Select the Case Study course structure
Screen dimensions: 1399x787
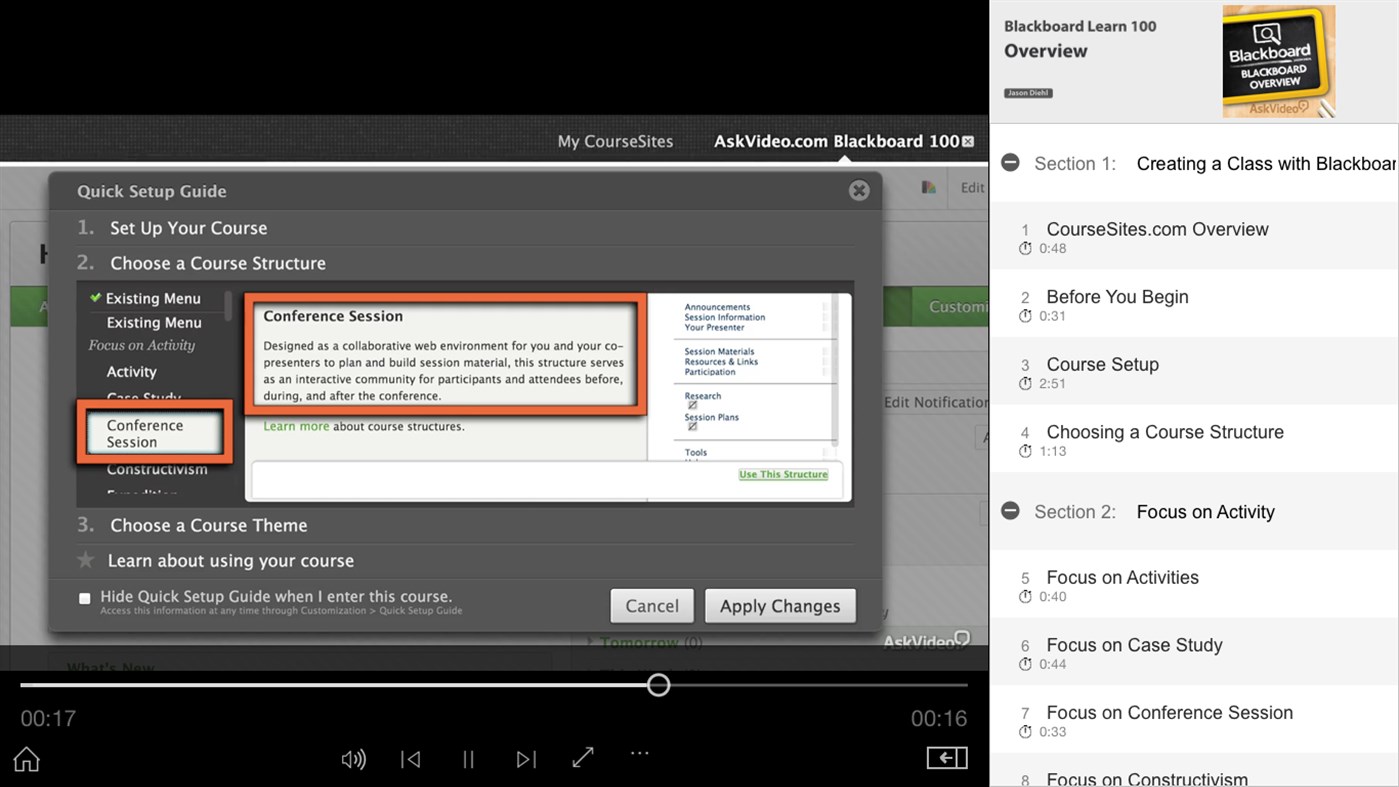point(143,397)
